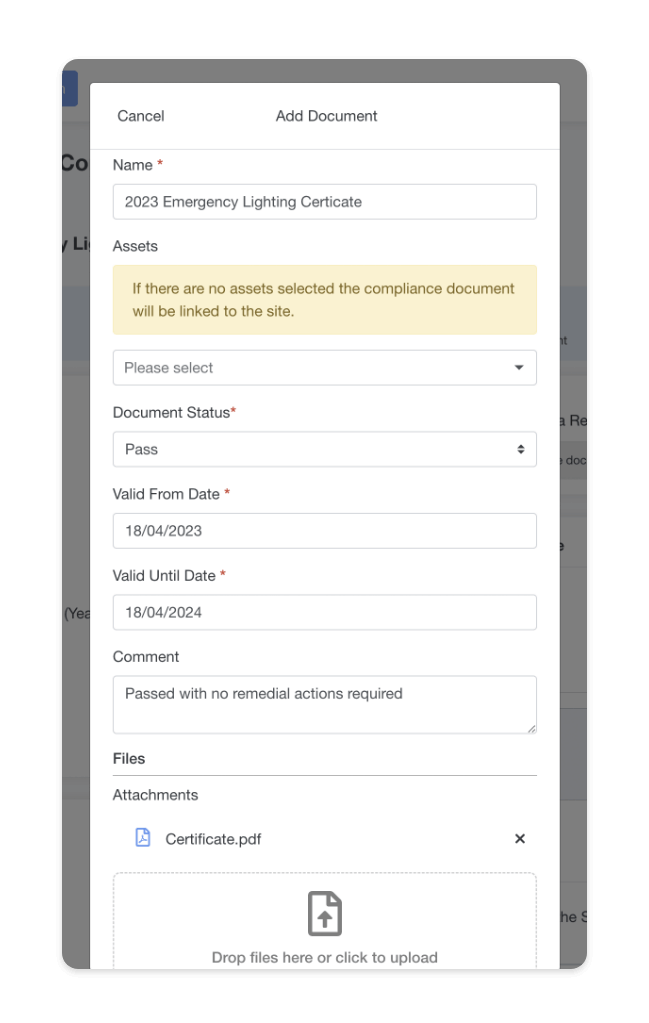Click the Files section heading
Viewport: 649px width, 1023px height.
tap(128, 758)
